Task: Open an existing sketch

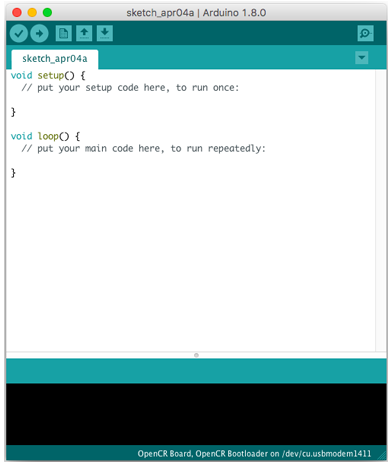Action: (84, 33)
